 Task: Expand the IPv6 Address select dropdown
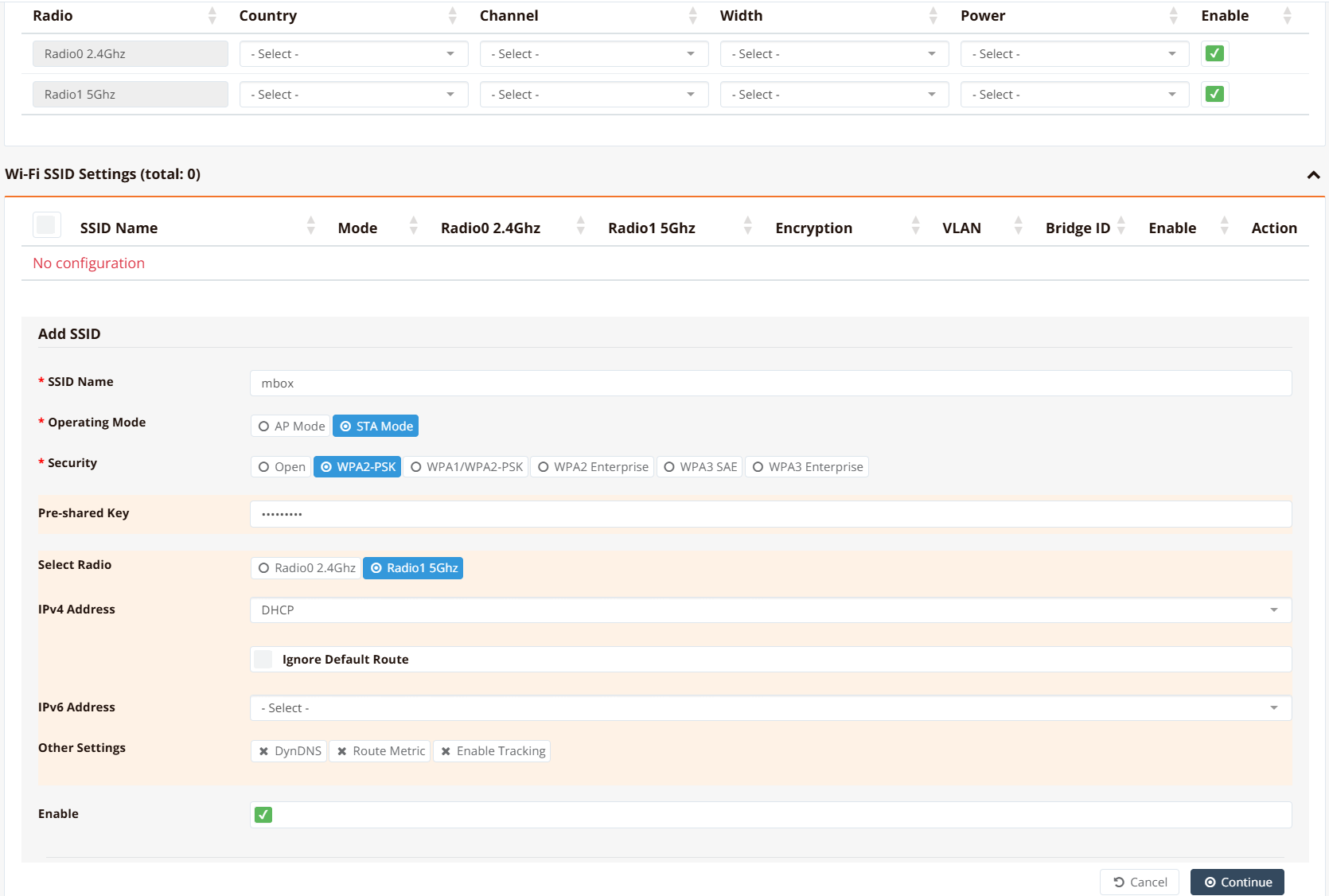coord(770,708)
